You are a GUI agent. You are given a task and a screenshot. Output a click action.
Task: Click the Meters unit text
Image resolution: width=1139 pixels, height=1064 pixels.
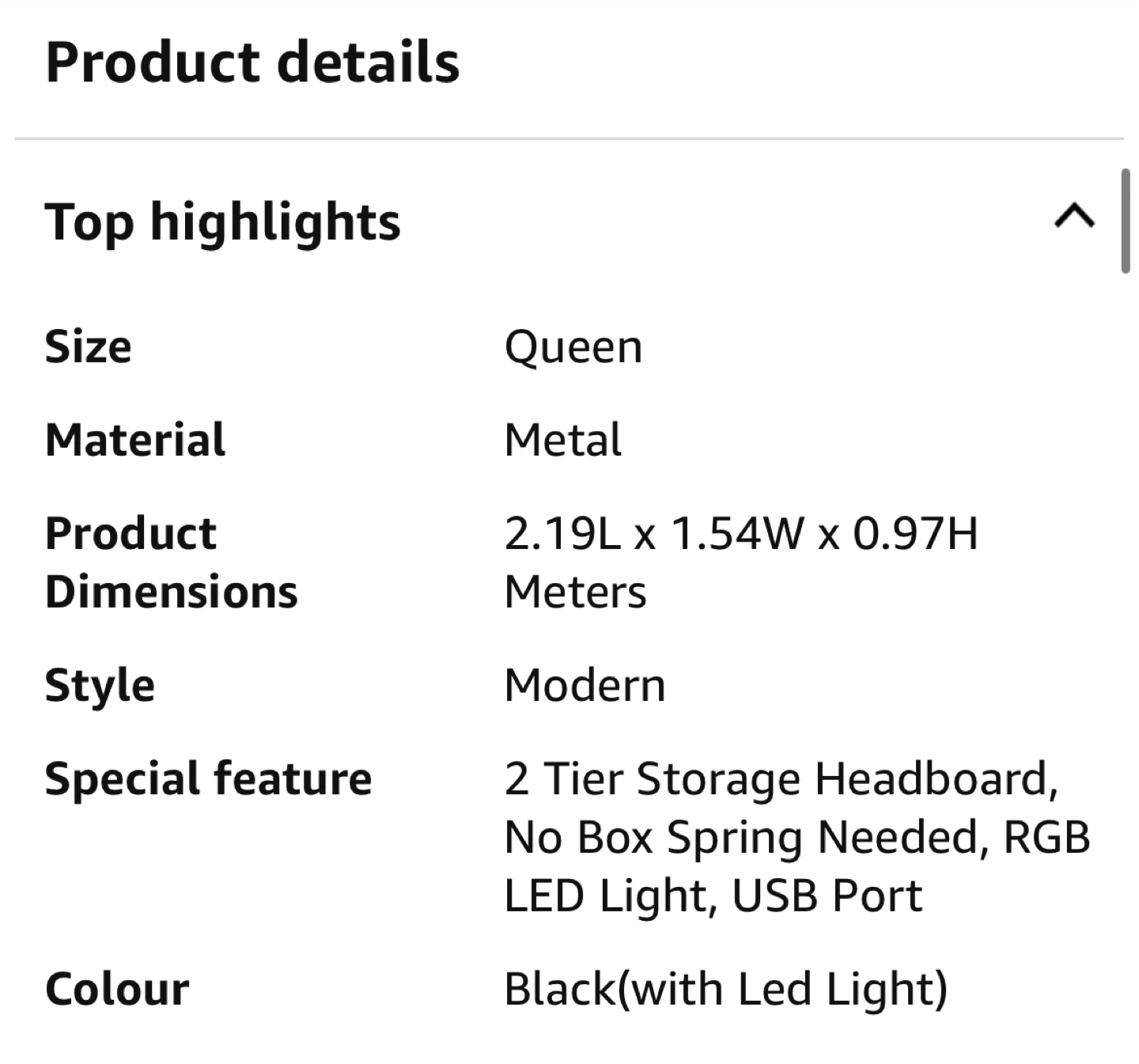coord(575,592)
